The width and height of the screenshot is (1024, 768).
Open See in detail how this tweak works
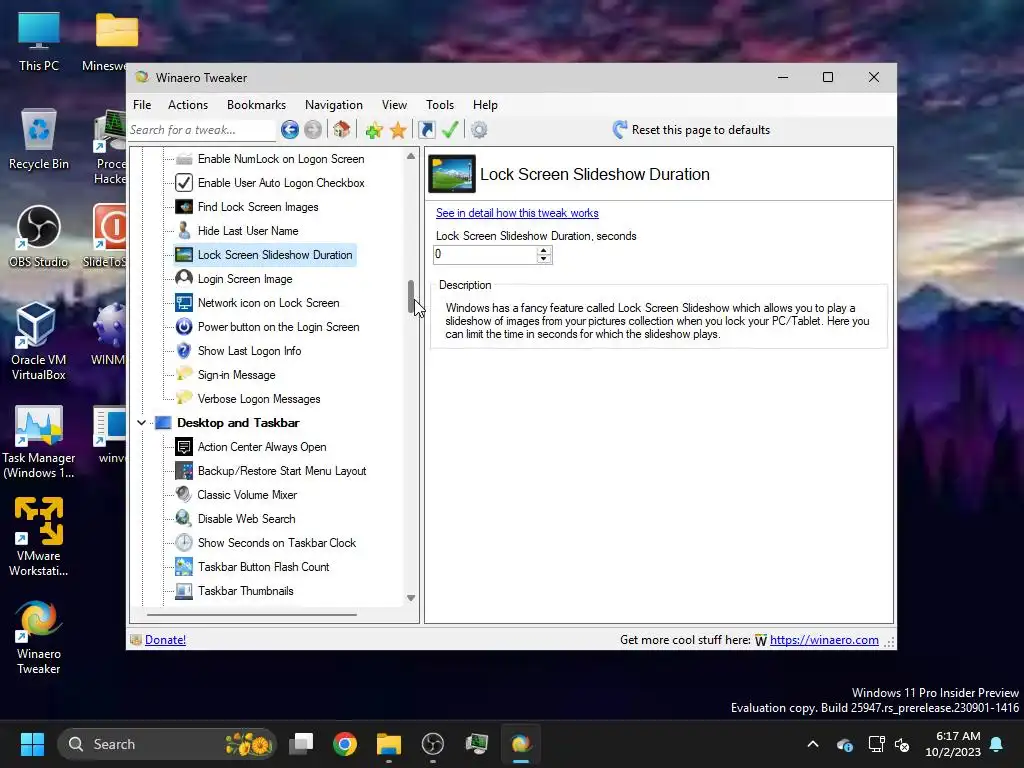point(517,213)
